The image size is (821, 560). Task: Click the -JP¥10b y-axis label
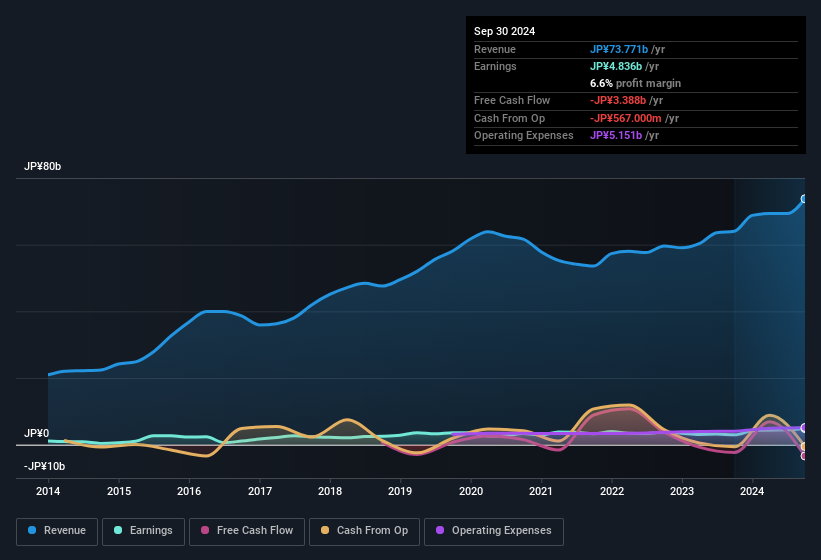click(45, 466)
